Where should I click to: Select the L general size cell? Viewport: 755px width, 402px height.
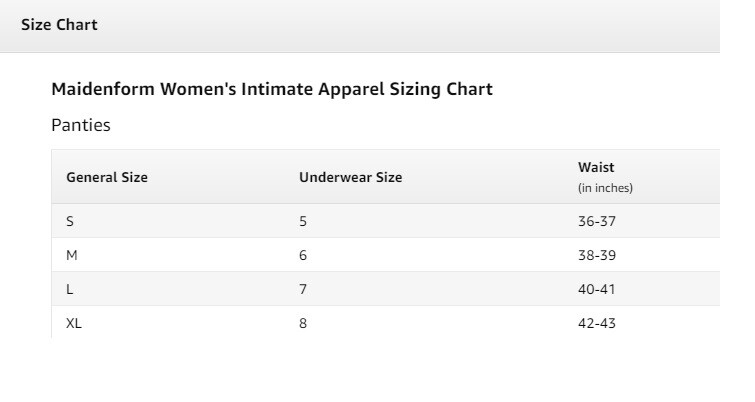[x=69, y=289]
